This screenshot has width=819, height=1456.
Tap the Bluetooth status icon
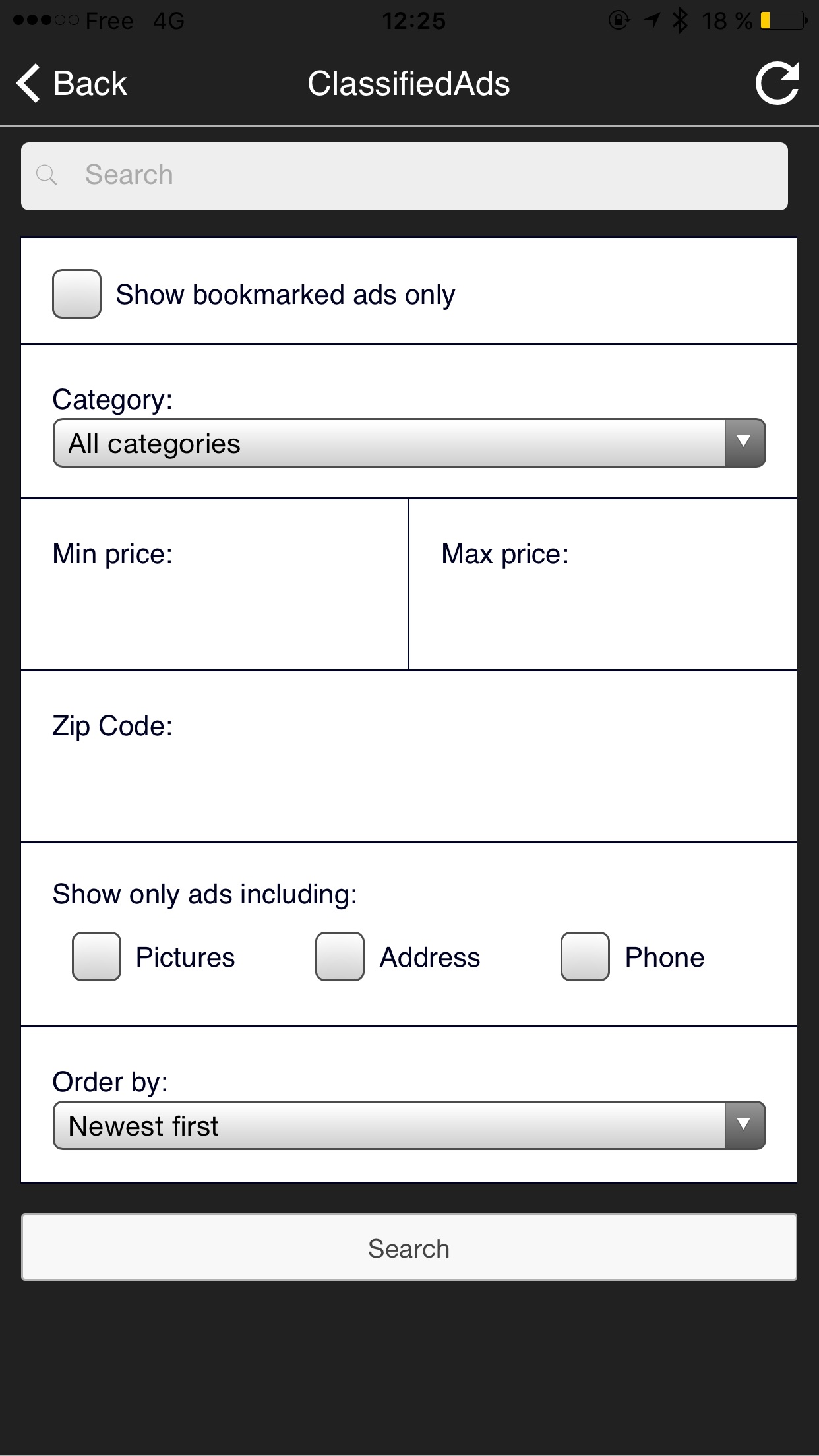(x=680, y=21)
